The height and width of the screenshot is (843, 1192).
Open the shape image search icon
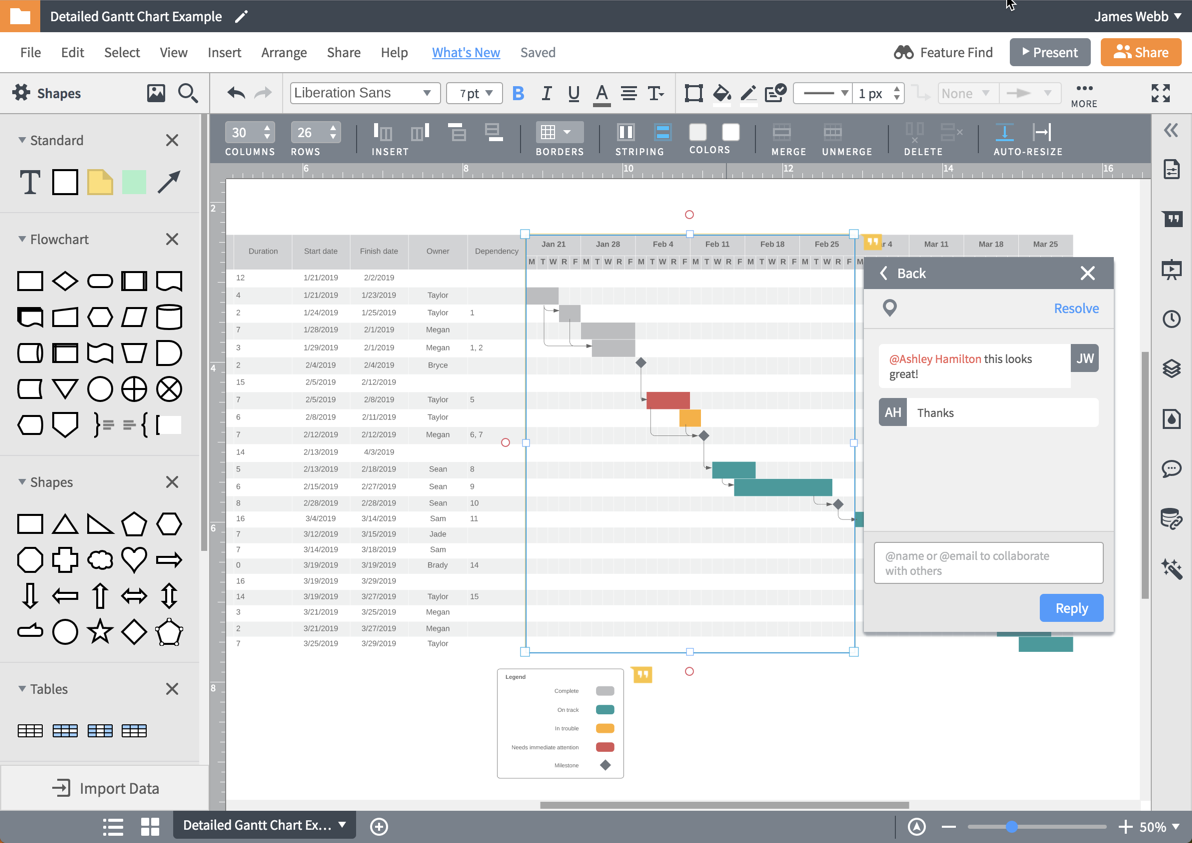tap(186, 93)
